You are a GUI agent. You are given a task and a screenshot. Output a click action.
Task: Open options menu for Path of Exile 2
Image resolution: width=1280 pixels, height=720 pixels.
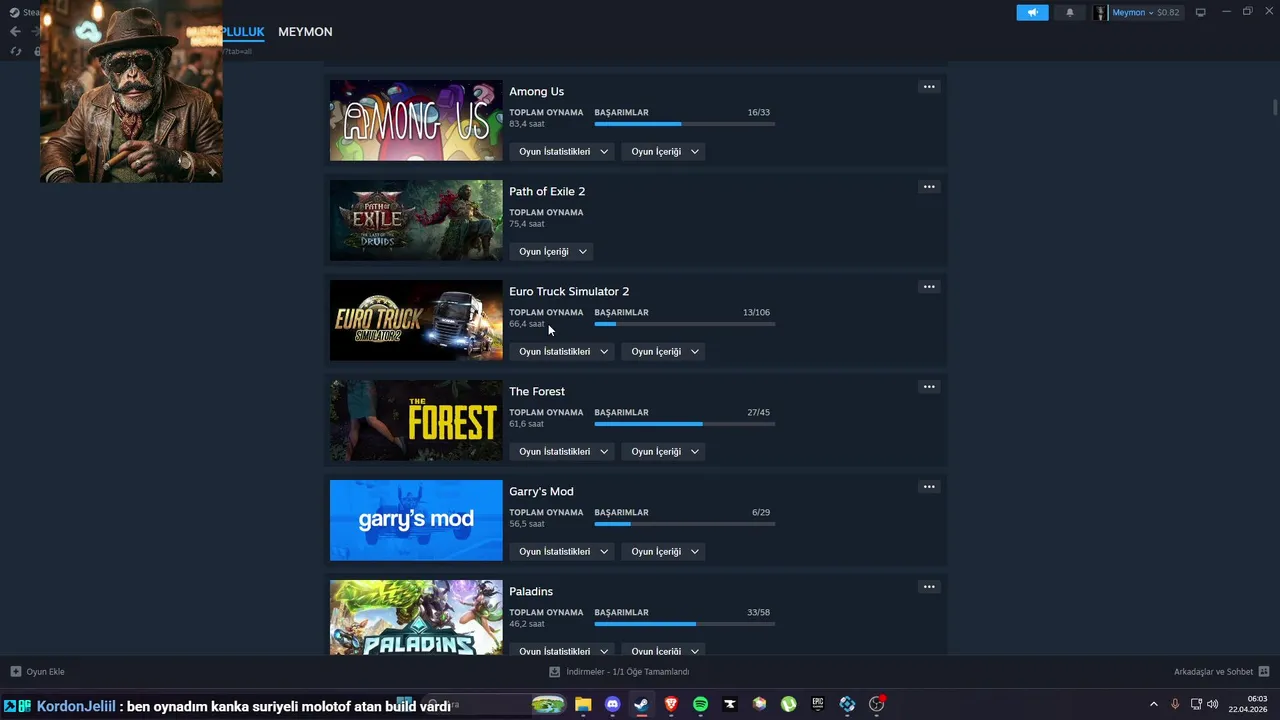tap(929, 187)
